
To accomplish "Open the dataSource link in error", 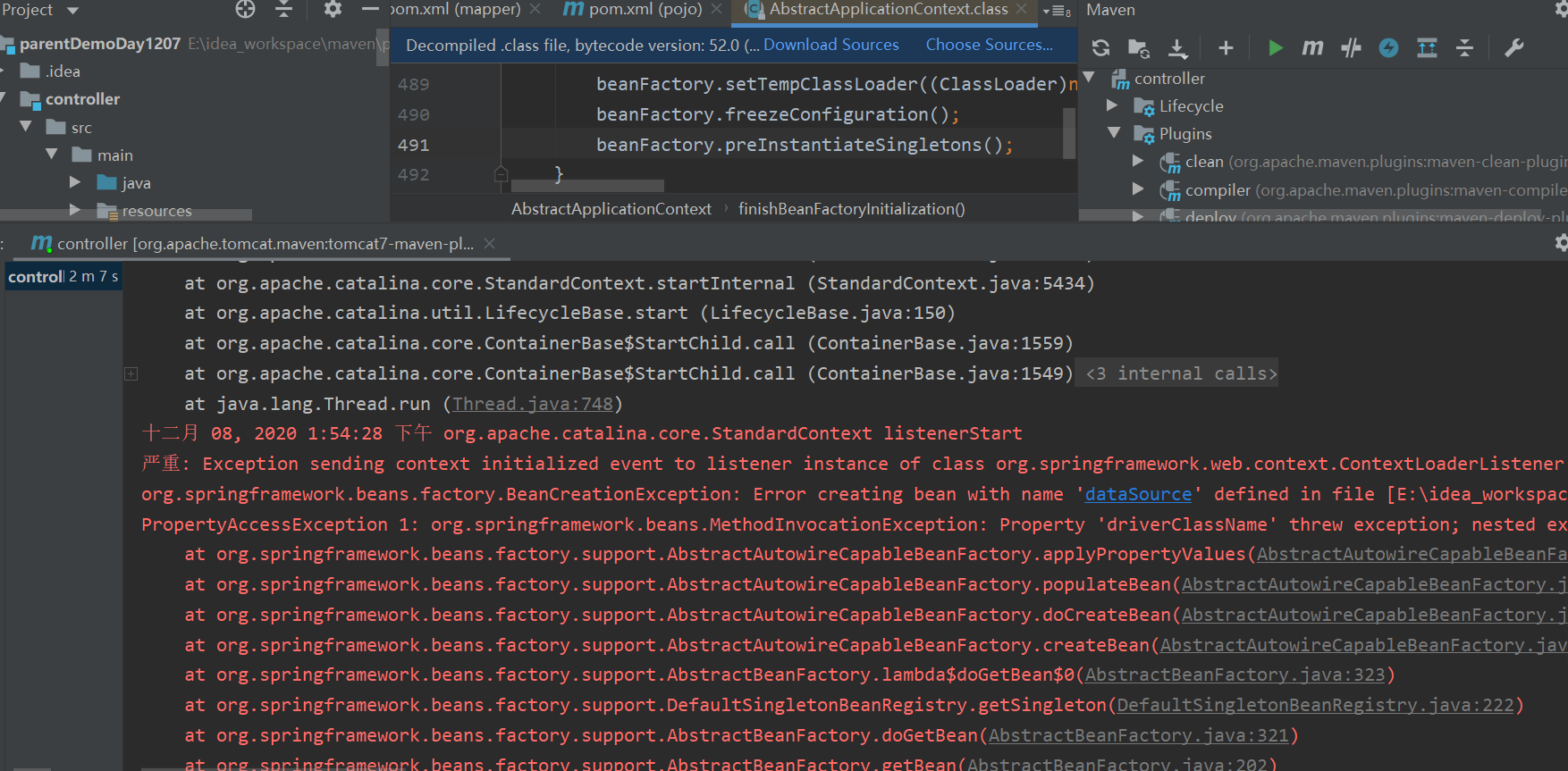I will (1138, 494).
